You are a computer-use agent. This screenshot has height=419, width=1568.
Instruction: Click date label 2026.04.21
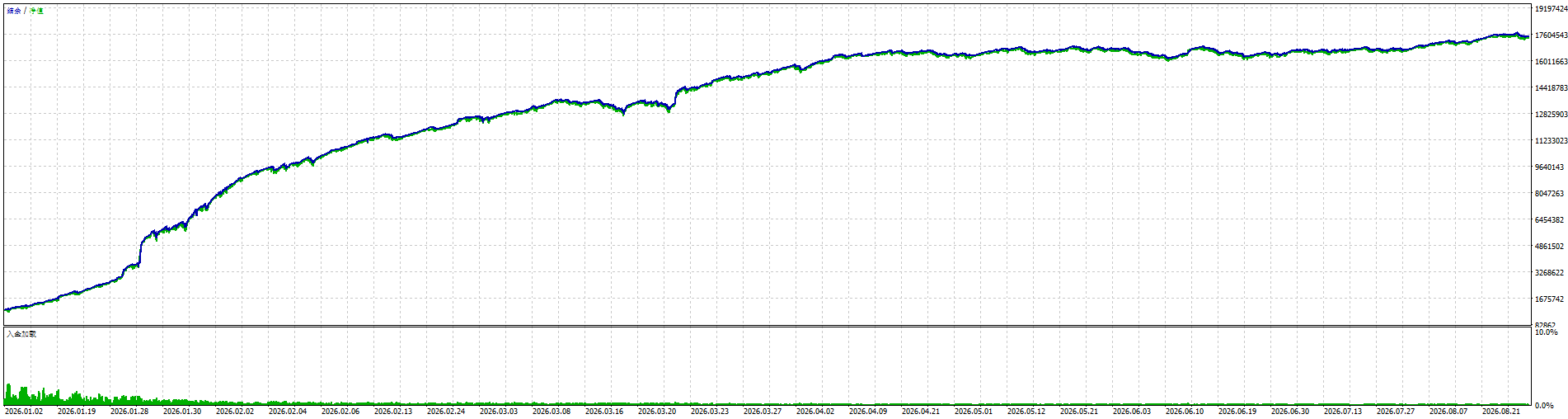click(921, 412)
